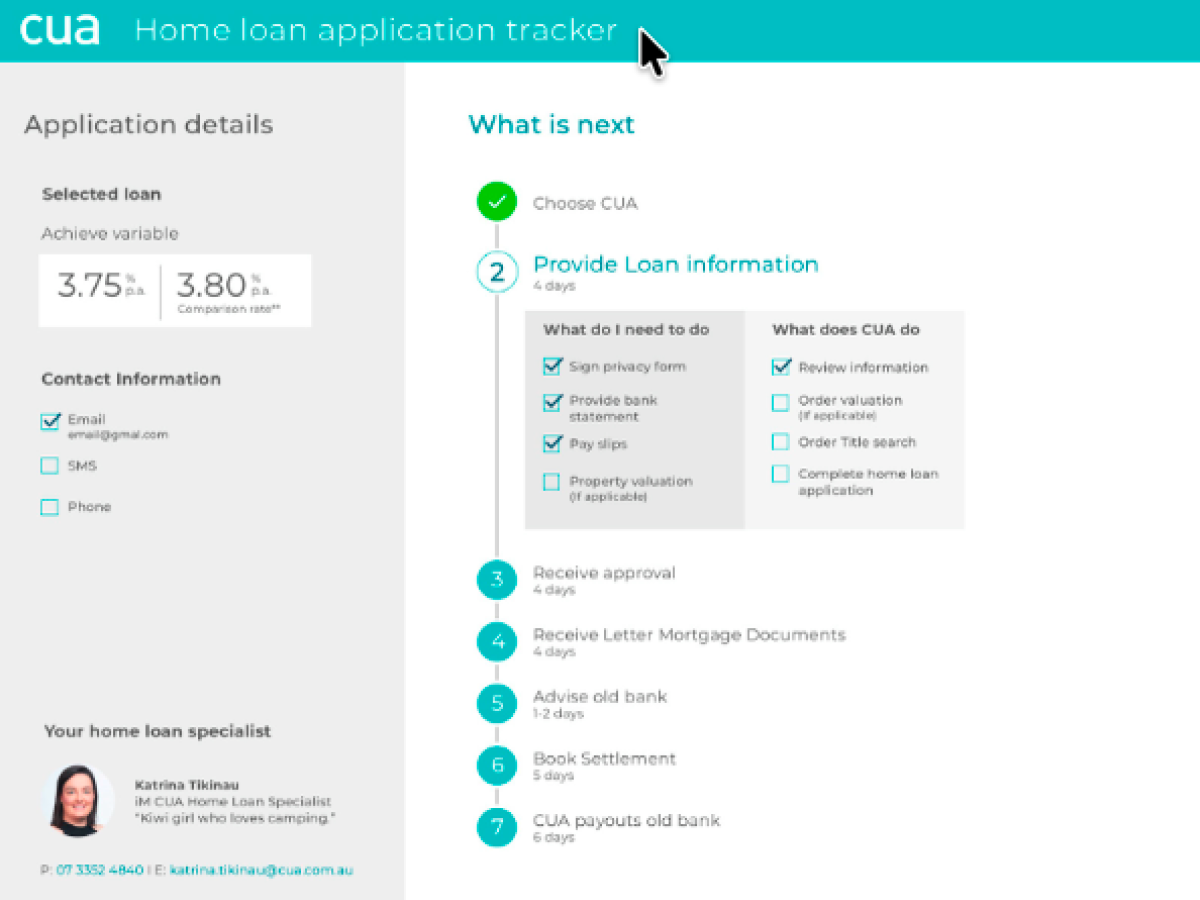1200x900 pixels.
Task: Click the CUA logo in the header
Action: point(59,30)
